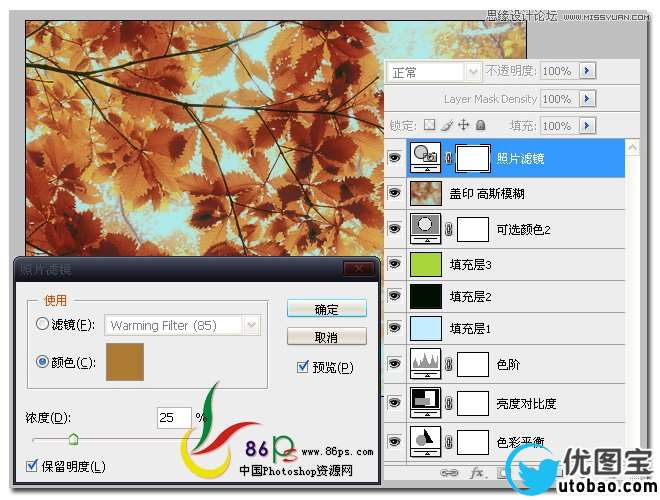Toggle lock image pixels brush icon
The width and height of the screenshot is (660, 500).
[x=447, y=125]
